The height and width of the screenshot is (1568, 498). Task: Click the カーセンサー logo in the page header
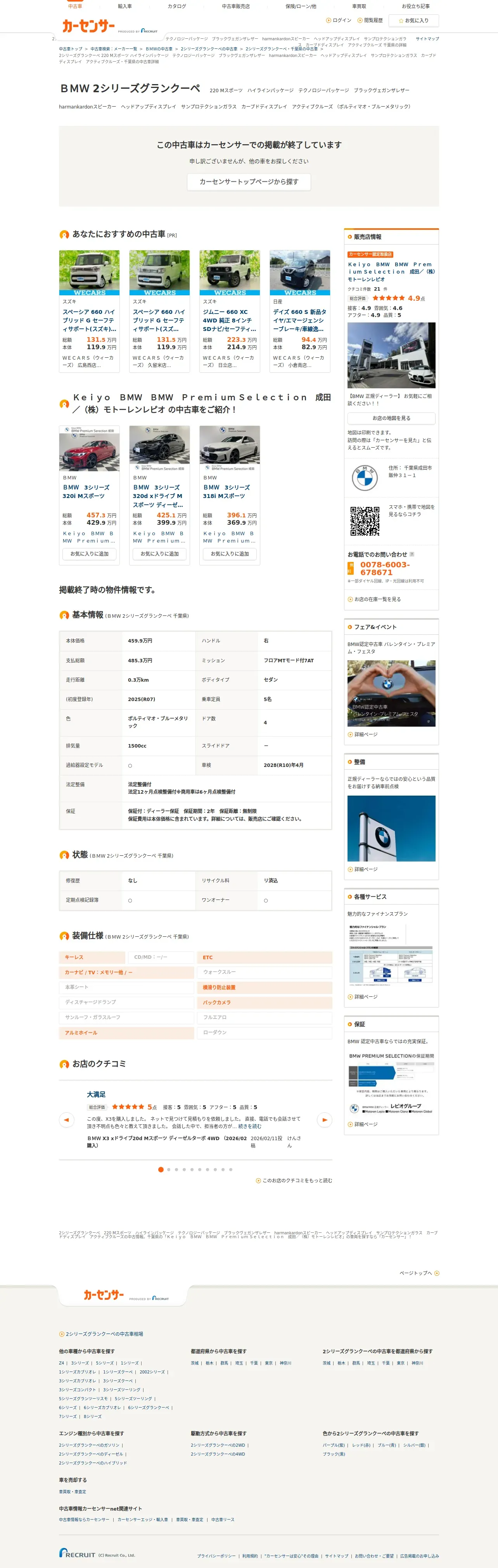pos(88,26)
